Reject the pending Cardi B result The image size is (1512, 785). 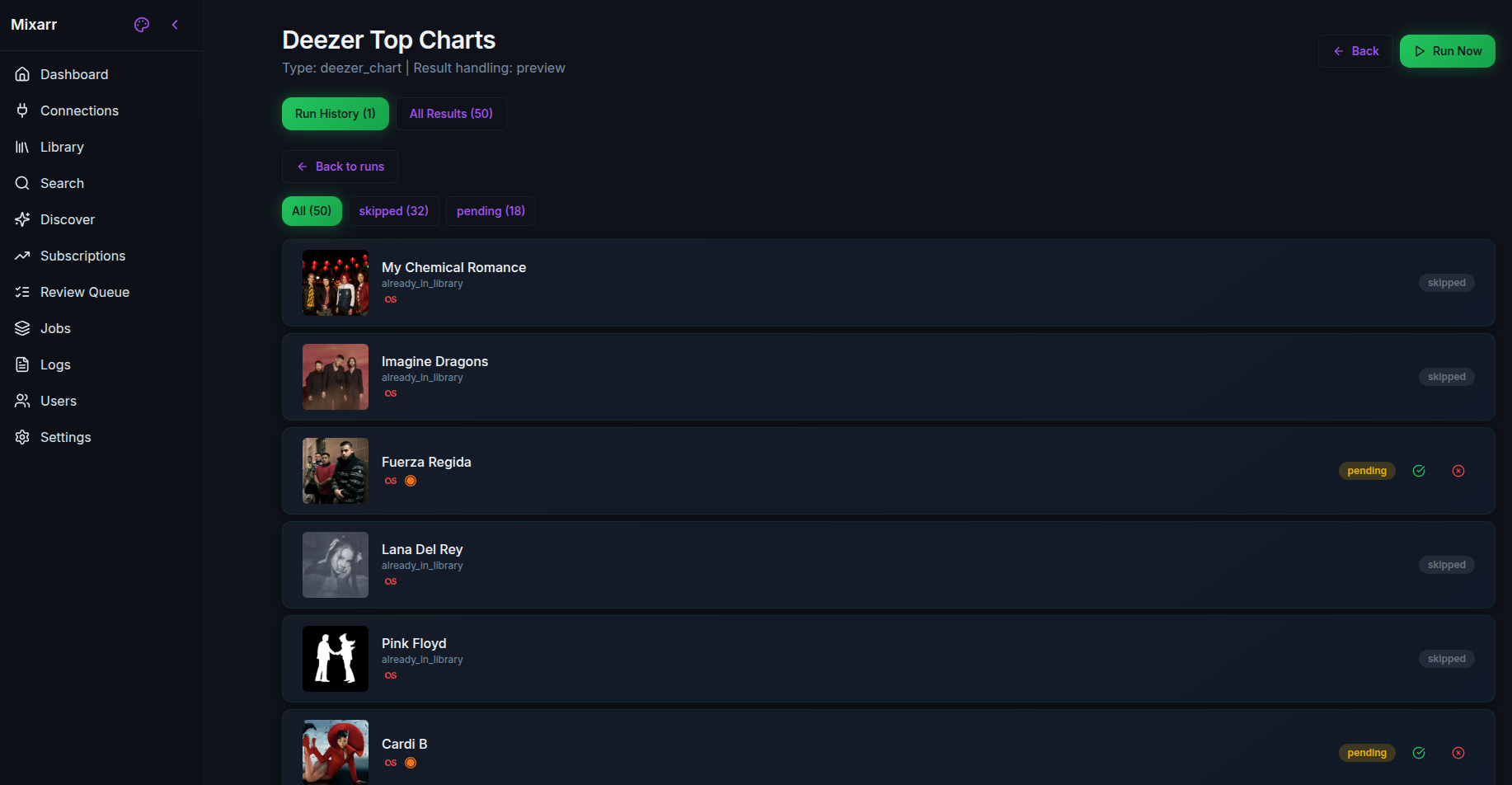[x=1458, y=753]
